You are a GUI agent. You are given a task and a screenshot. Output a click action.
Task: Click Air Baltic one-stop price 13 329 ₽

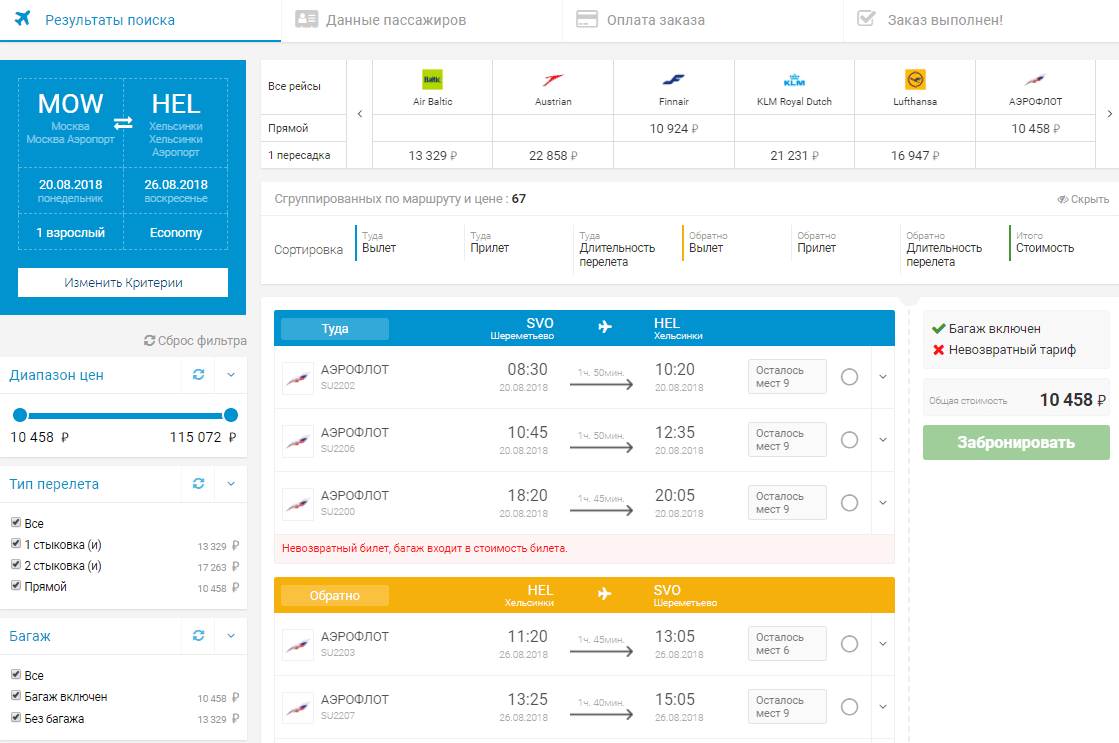click(x=432, y=156)
